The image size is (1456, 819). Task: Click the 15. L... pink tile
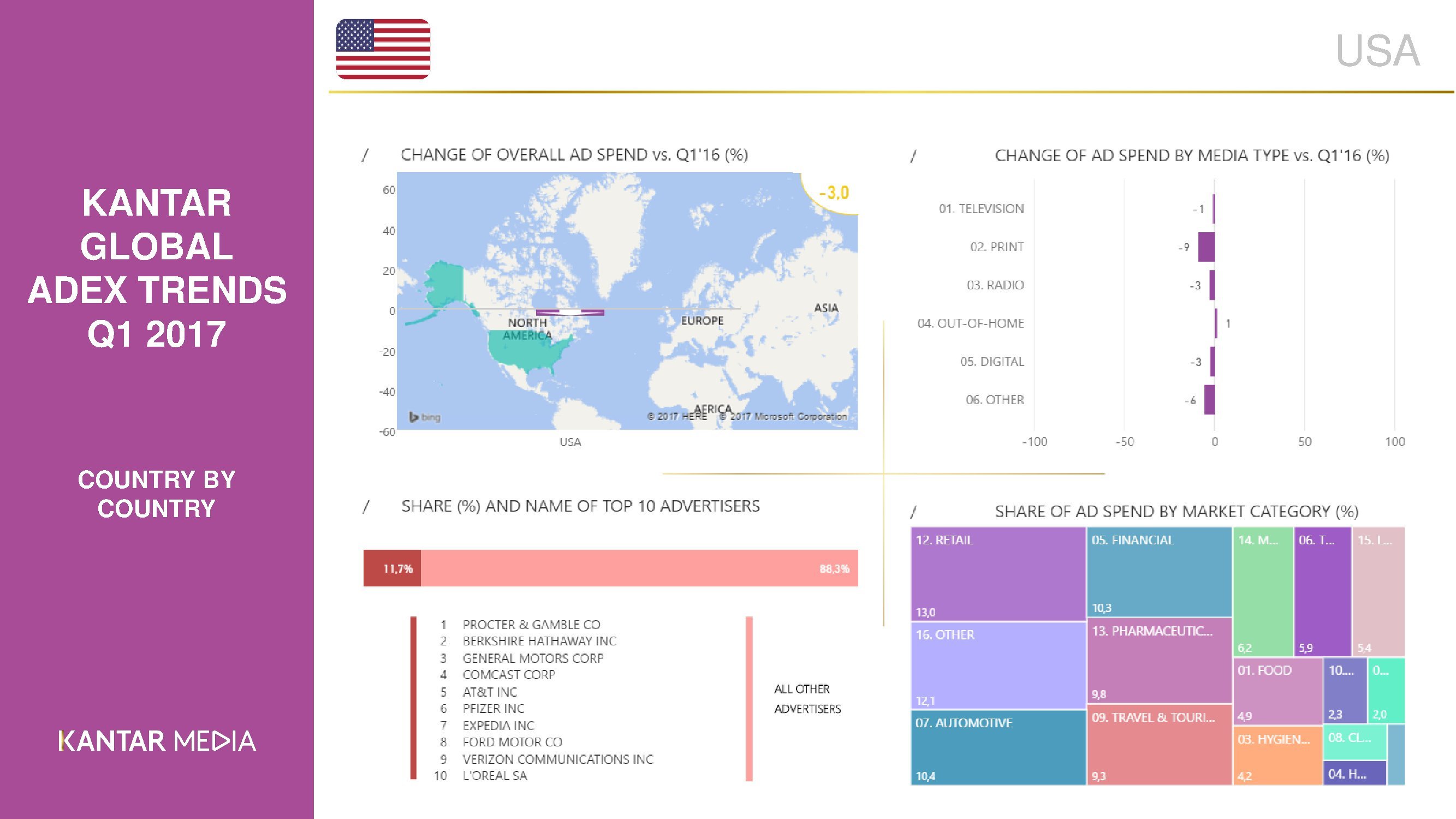pyautogui.click(x=1378, y=591)
